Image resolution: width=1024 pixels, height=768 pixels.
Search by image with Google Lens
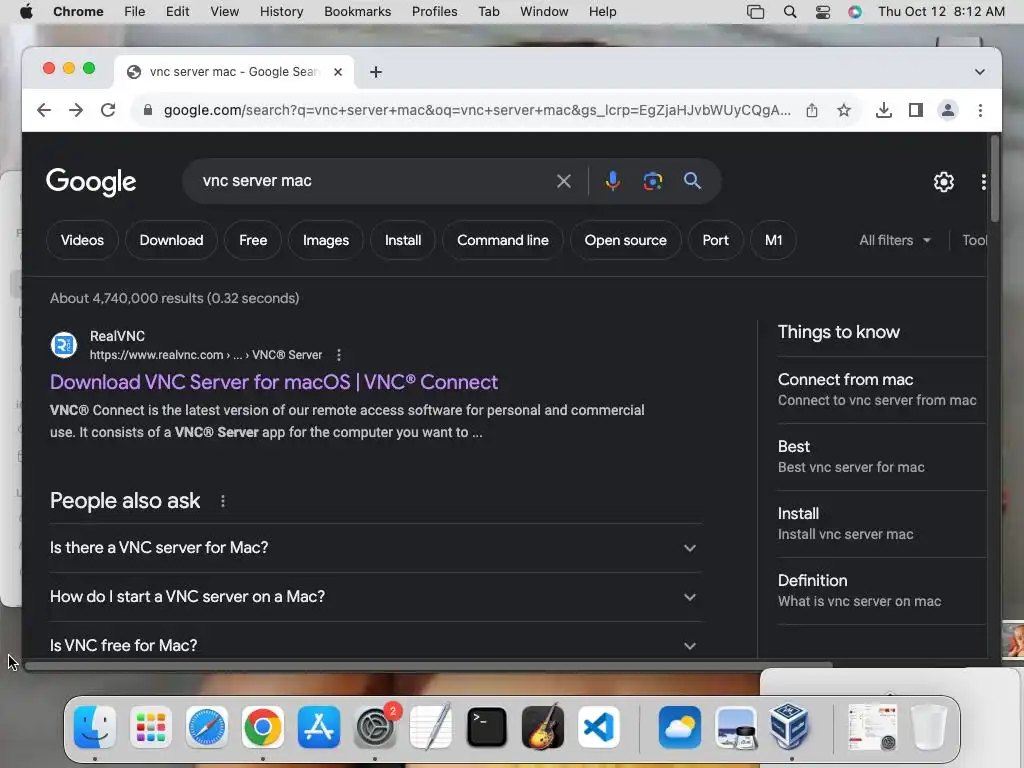point(652,181)
